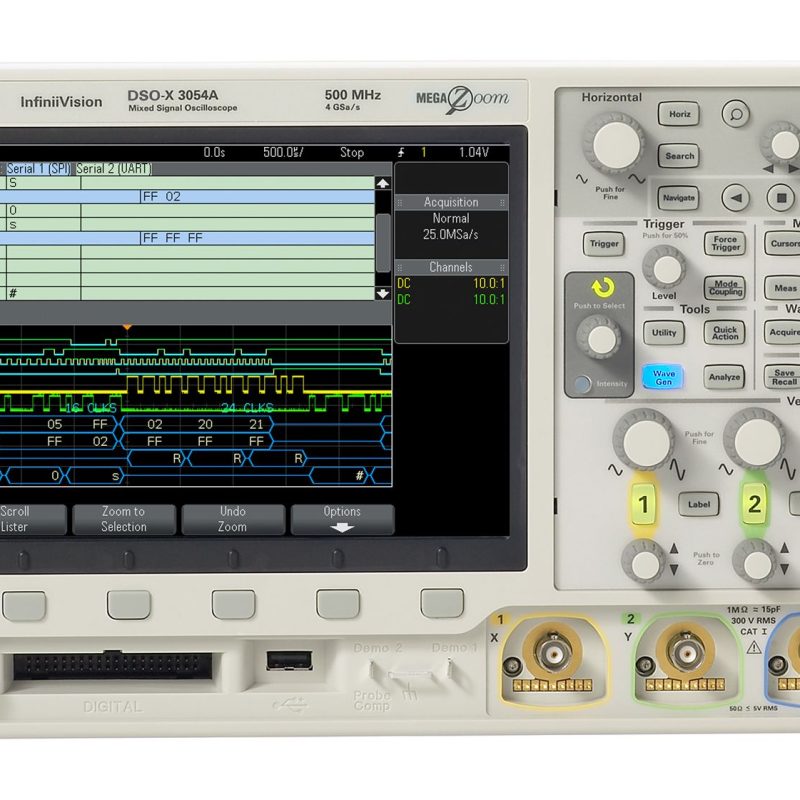Screen dimensions: 800x800
Task: Click the Demo 2 probe terminal
Action: click(371, 668)
